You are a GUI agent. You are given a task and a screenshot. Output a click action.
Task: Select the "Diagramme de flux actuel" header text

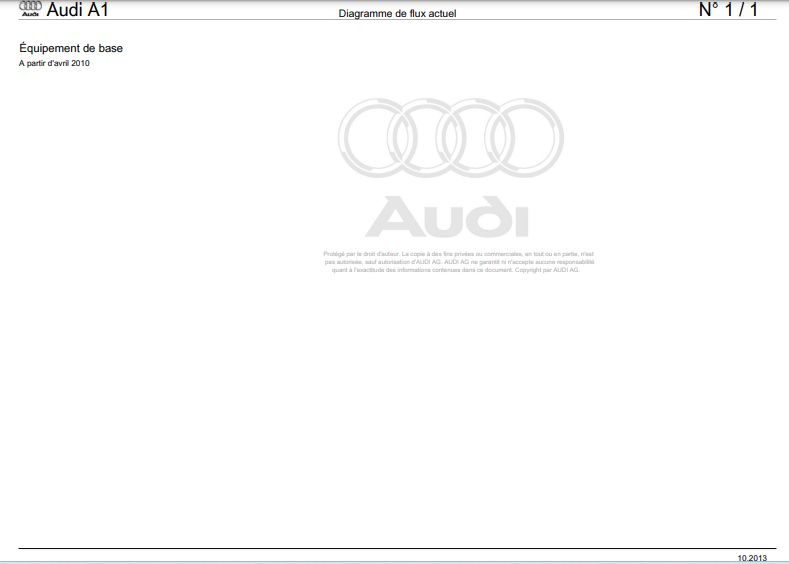[x=397, y=14]
